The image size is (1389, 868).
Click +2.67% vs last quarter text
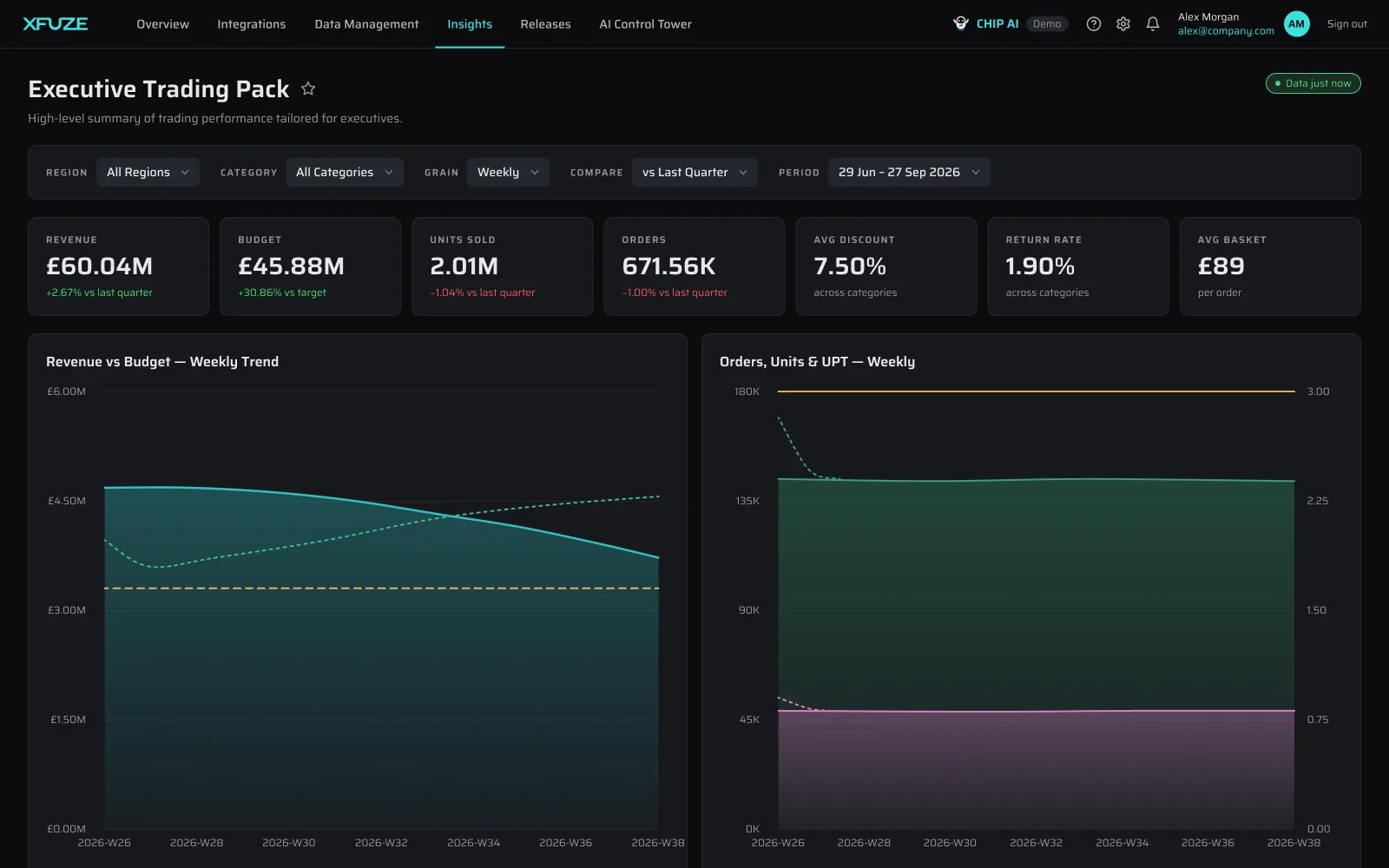pyautogui.click(x=99, y=293)
